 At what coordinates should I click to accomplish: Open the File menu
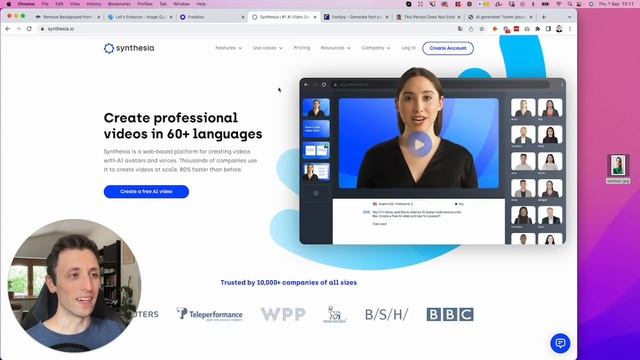tap(45, 4)
